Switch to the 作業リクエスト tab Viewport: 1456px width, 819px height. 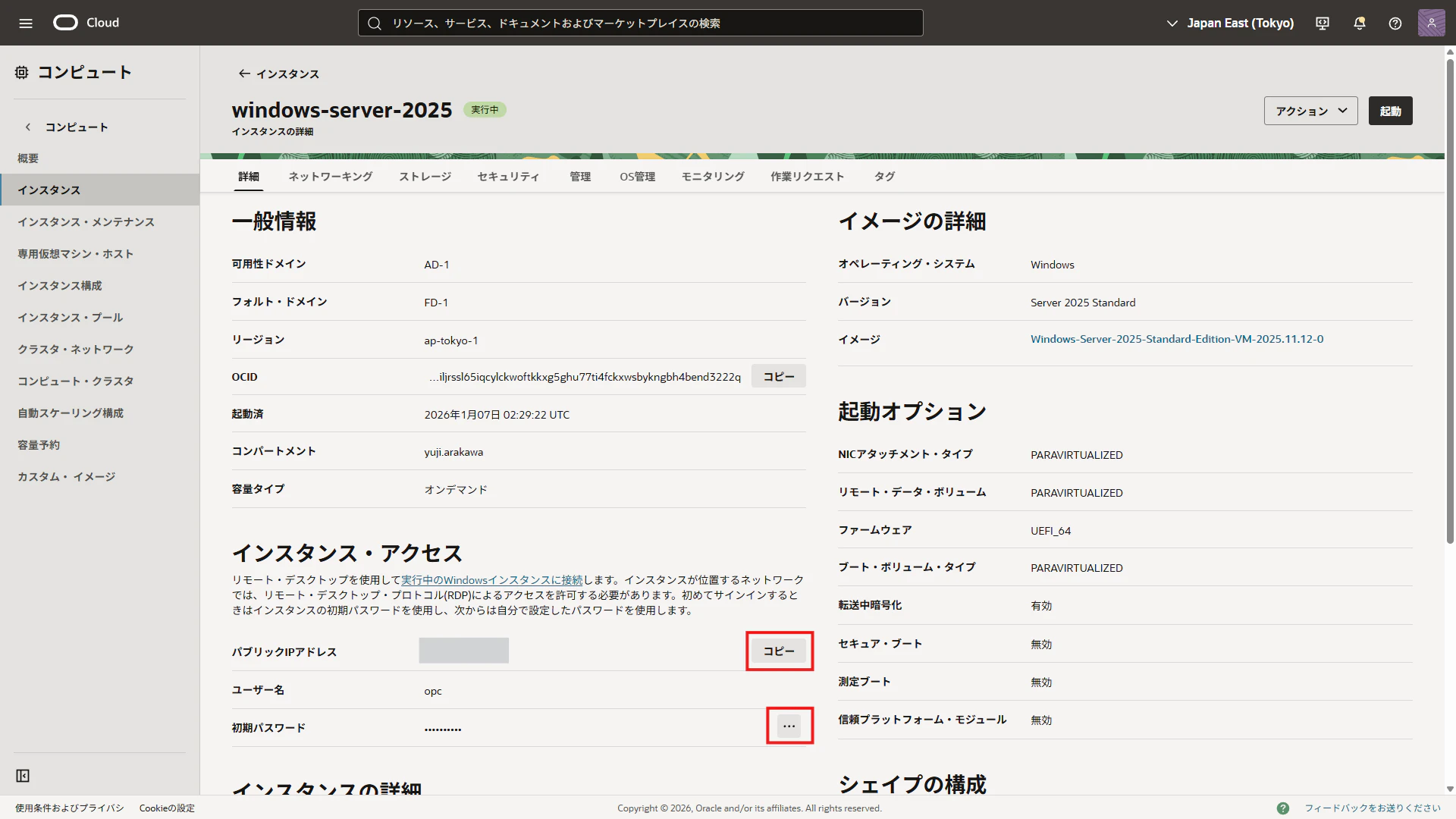point(808,177)
